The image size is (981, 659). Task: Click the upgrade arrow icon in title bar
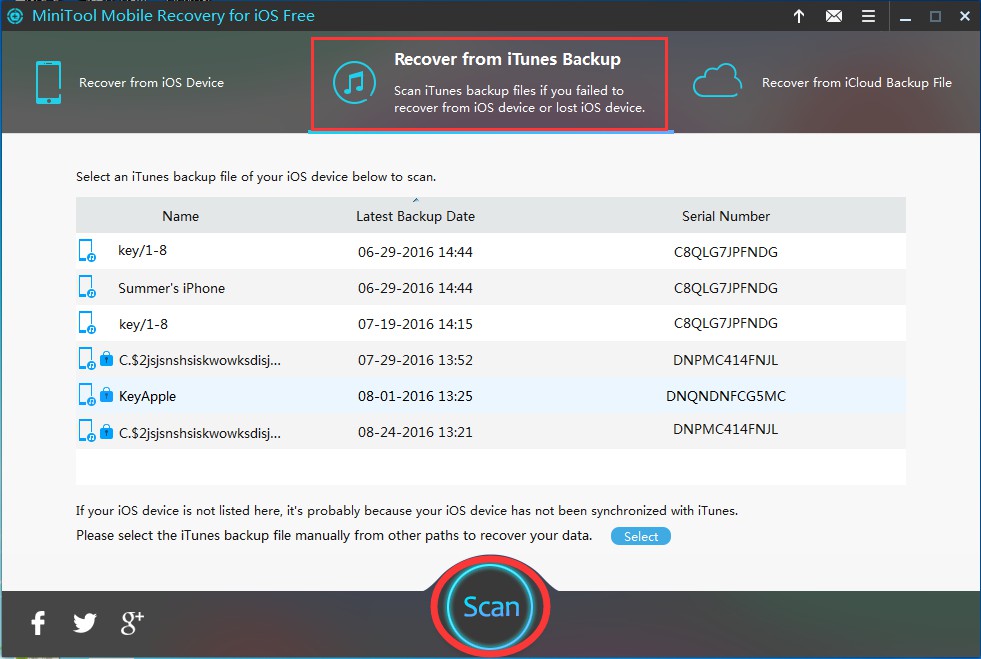click(x=799, y=16)
